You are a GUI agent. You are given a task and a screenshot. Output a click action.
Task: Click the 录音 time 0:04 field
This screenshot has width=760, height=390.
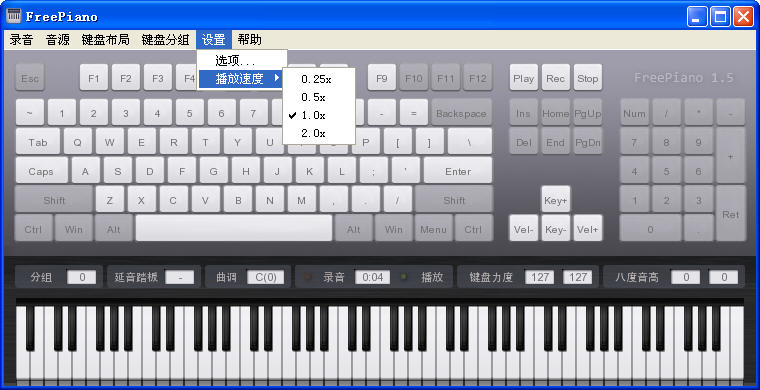coord(372,277)
